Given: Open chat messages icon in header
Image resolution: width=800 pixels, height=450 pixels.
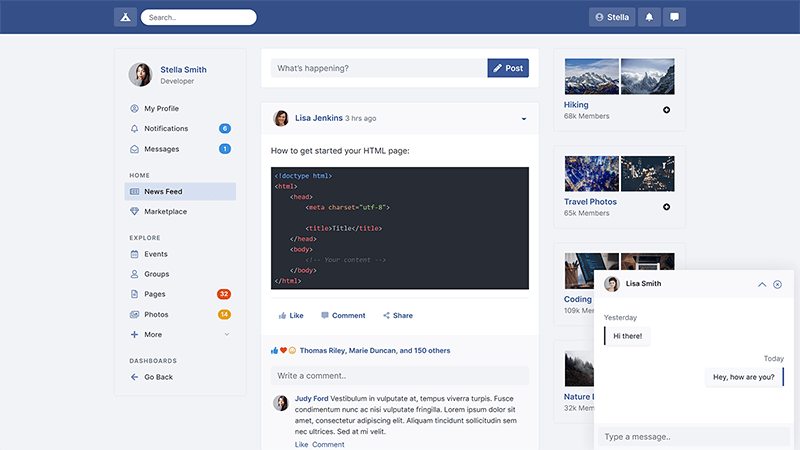Looking at the screenshot, I should [675, 17].
